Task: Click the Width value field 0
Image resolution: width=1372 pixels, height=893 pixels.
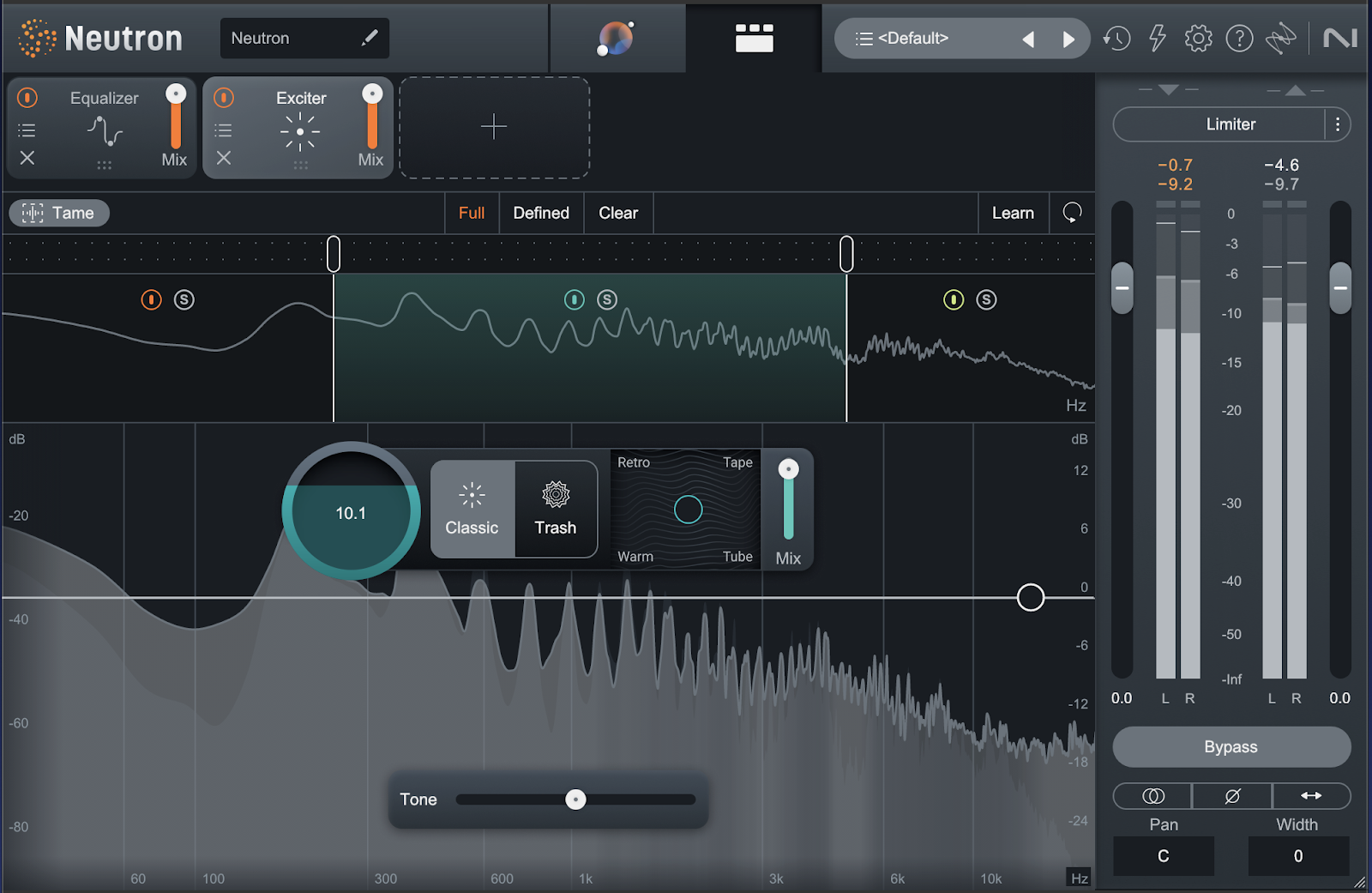Action: (1298, 856)
